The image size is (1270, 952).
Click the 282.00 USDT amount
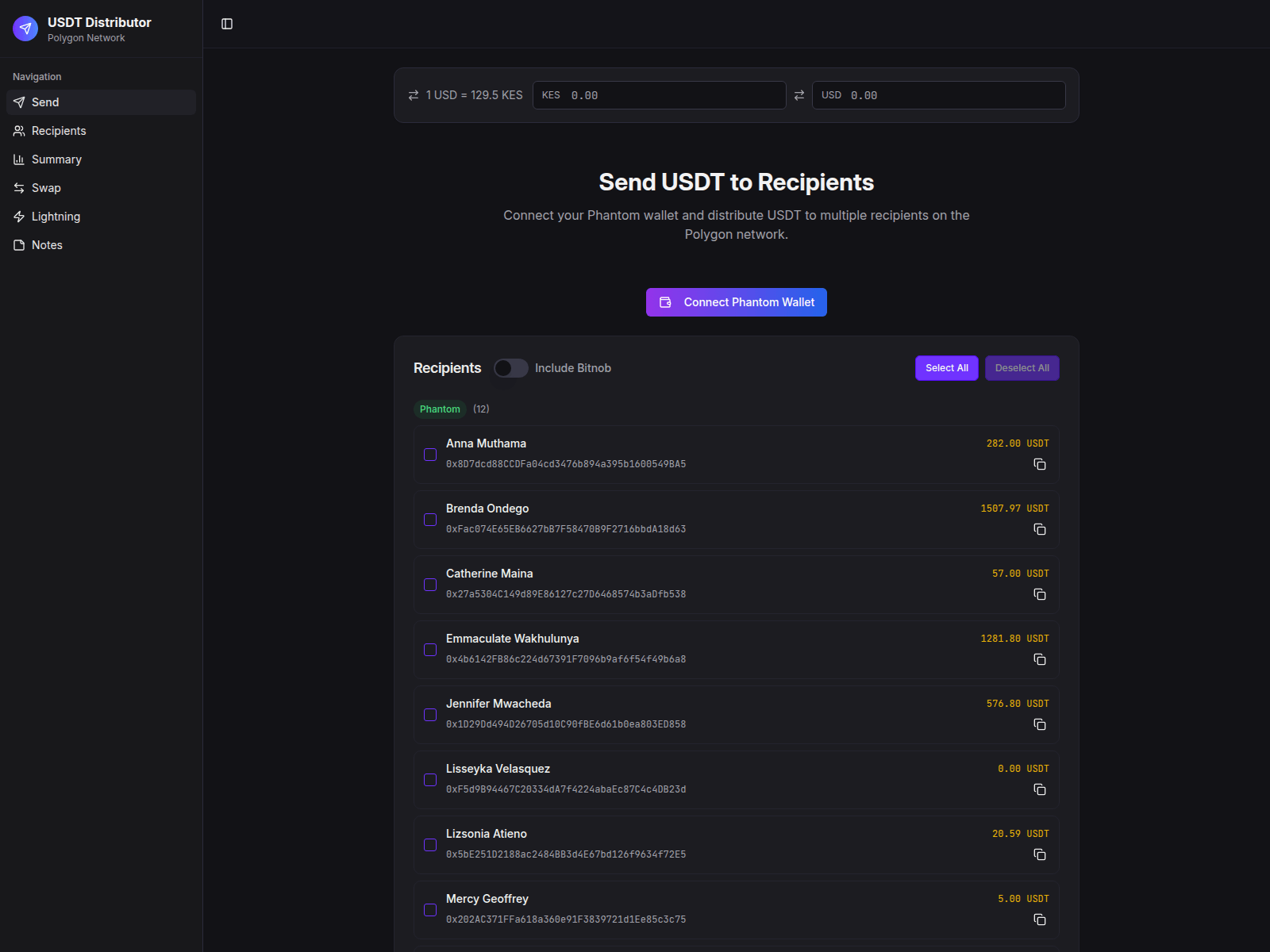[1018, 443]
